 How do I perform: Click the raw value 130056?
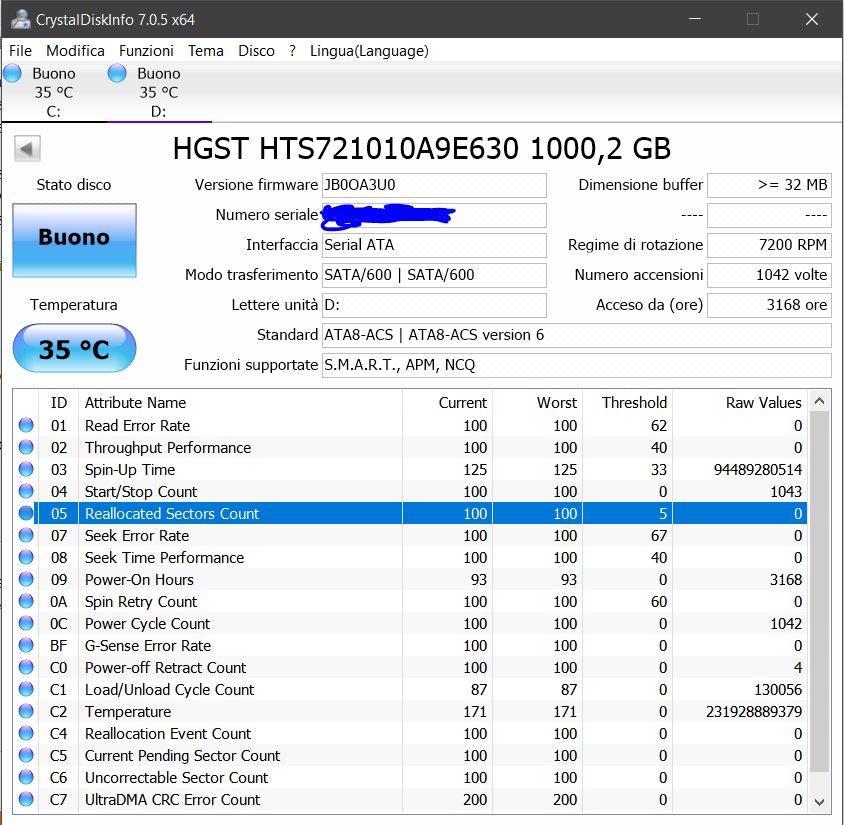778,690
